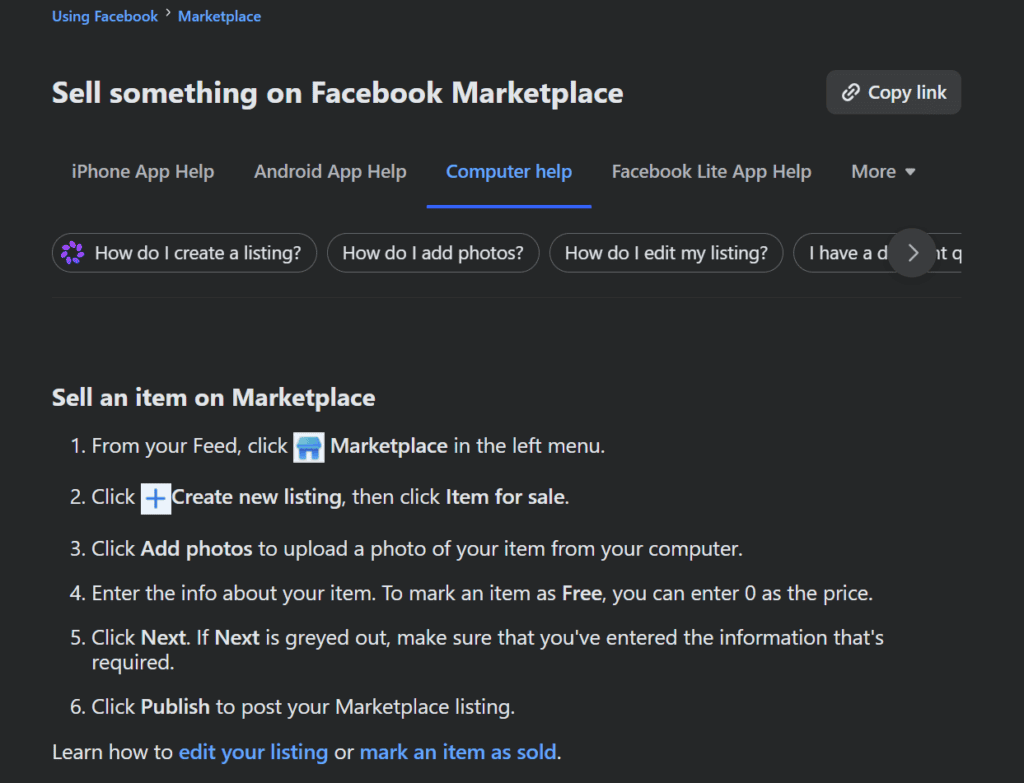Viewport: 1024px width, 783px height.
Task: Click the 'Sell something on Facebook Marketplace' title
Action: pos(338,93)
